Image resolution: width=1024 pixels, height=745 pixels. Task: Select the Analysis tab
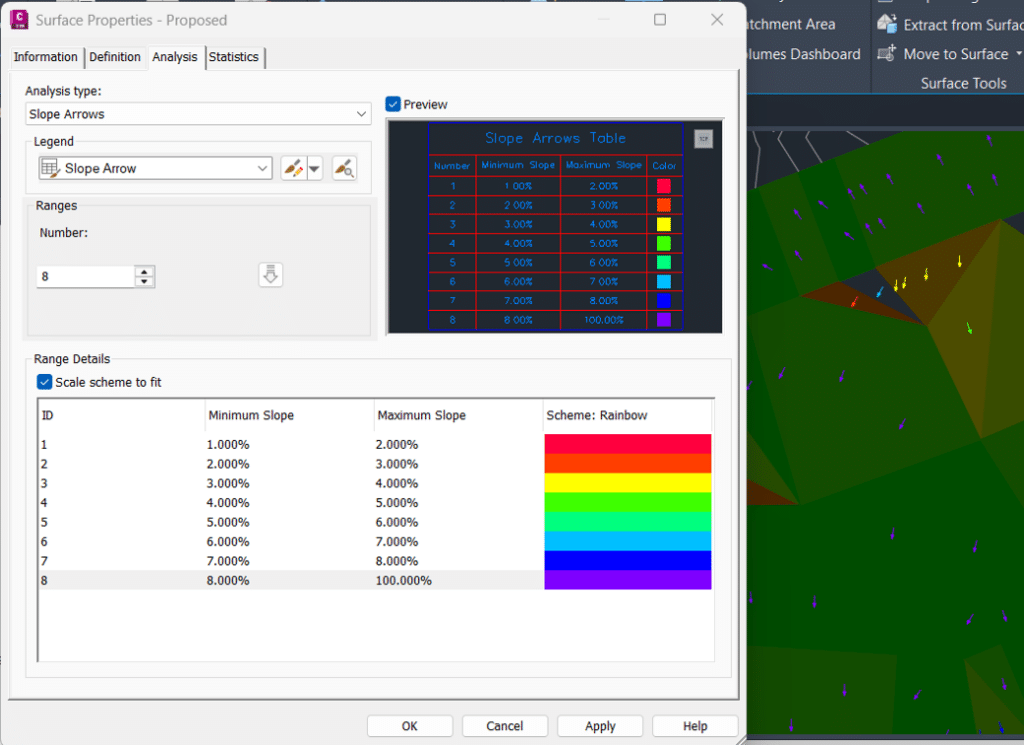(175, 57)
